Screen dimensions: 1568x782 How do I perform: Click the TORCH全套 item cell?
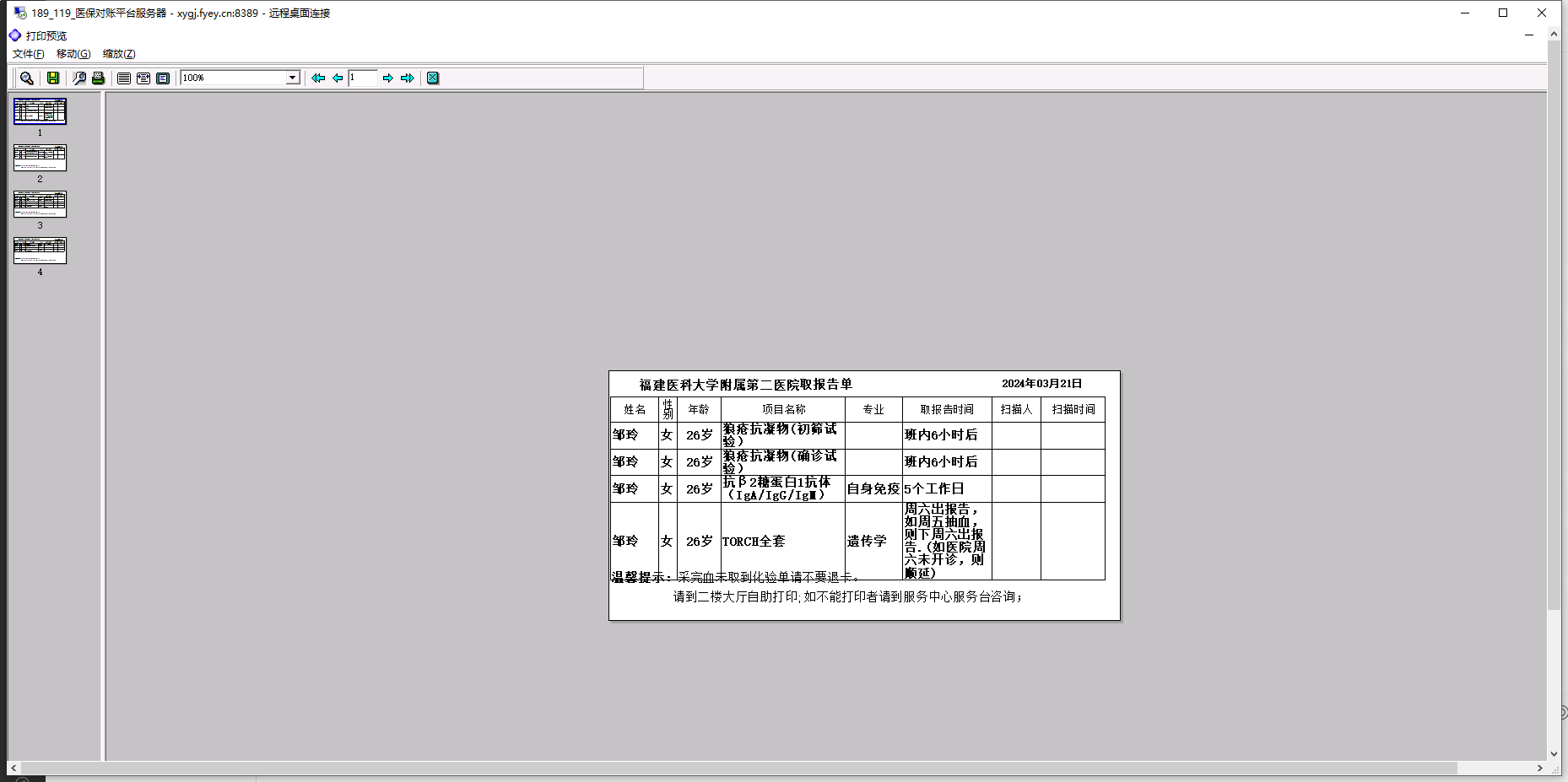tap(783, 542)
